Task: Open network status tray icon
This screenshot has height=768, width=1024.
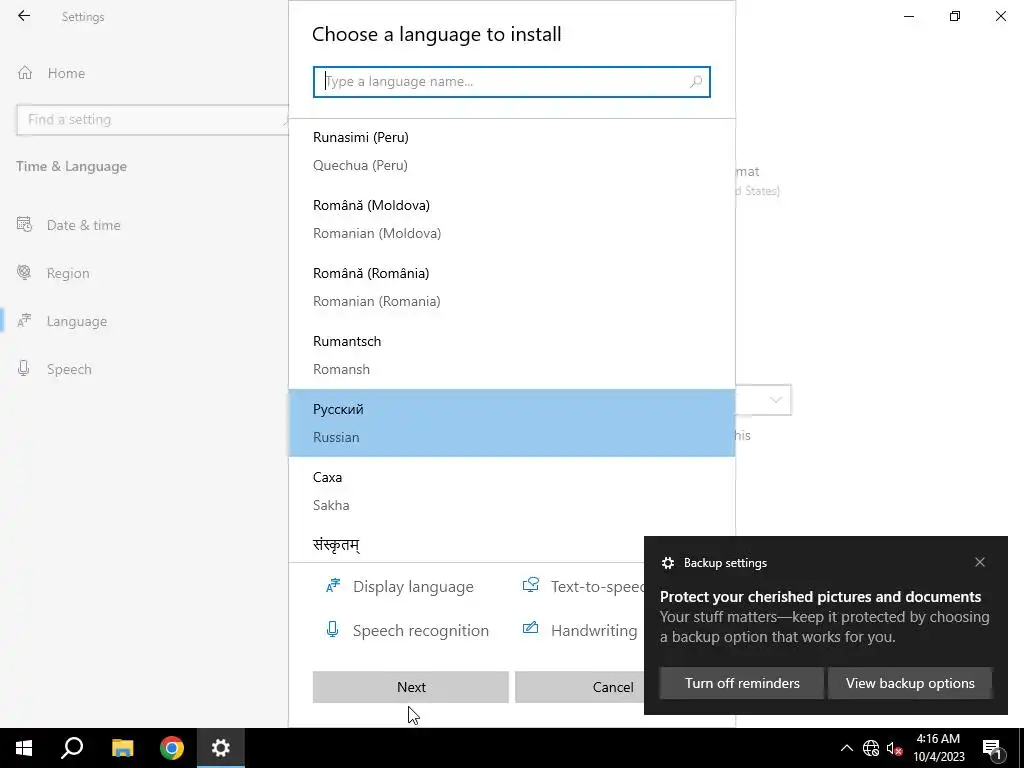Action: 871,748
